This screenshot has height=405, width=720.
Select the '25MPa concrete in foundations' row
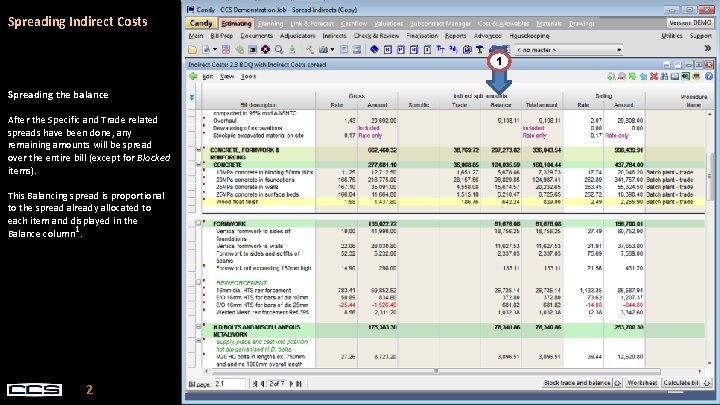pos(453,180)
